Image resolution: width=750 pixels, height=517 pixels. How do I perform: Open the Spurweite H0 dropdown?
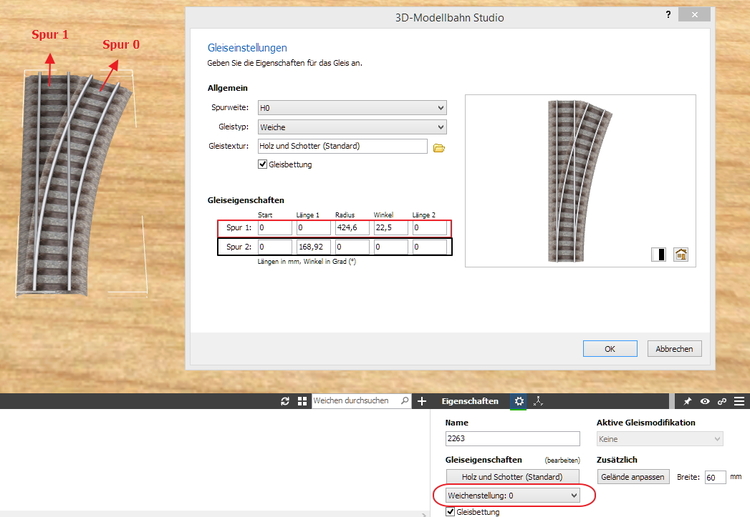351,108
